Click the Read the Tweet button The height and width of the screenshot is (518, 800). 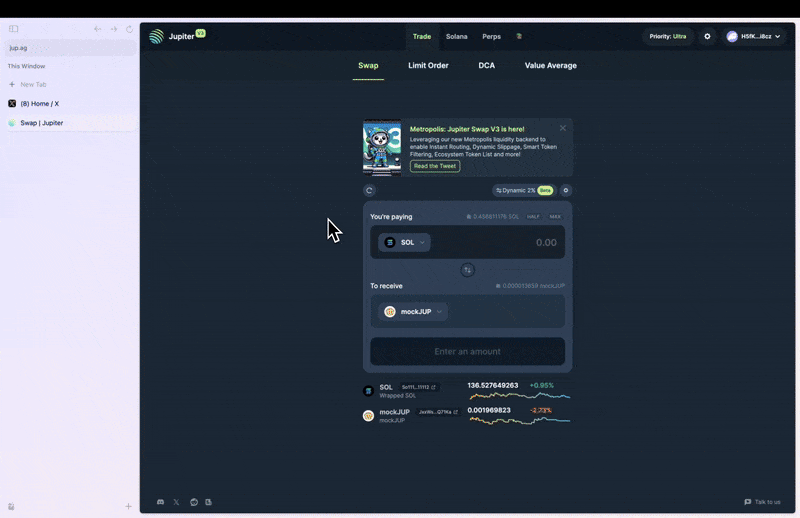click(x=435, y=166)
